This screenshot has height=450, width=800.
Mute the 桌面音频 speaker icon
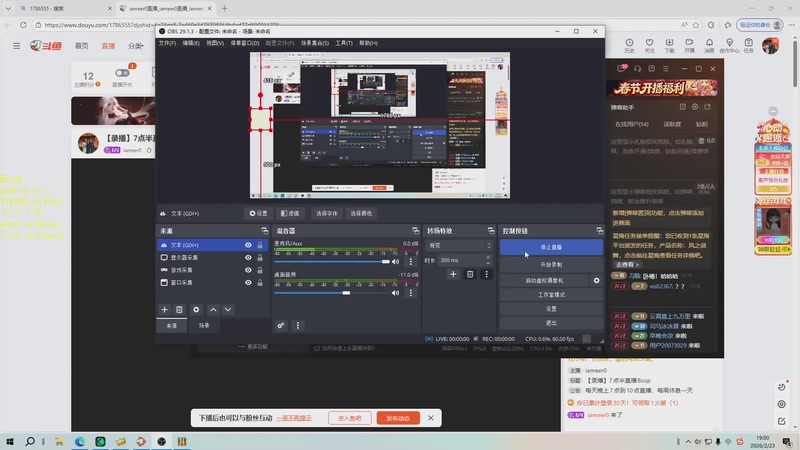[x=395, y=293]
